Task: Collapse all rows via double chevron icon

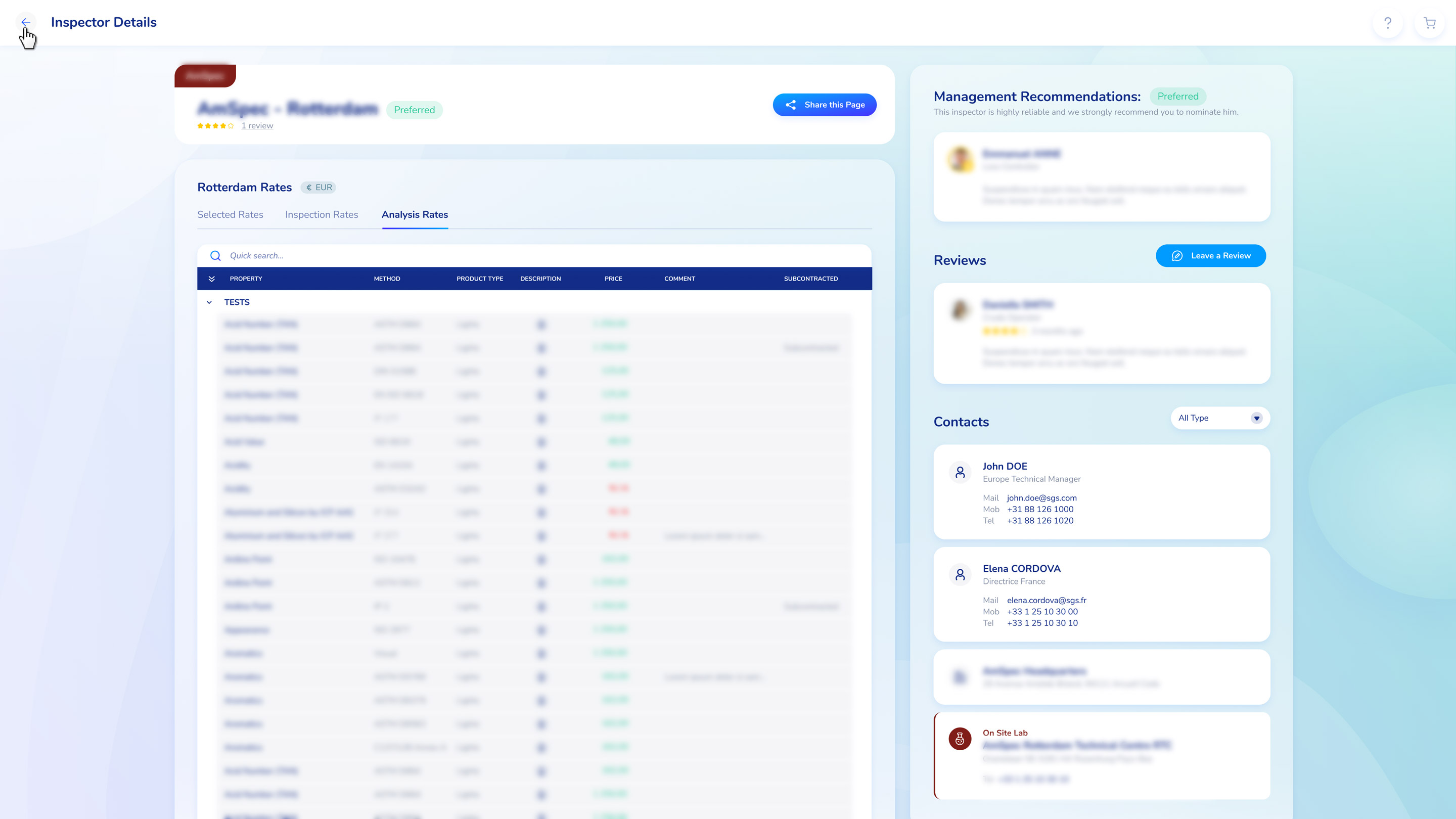Action: (211, 279)
